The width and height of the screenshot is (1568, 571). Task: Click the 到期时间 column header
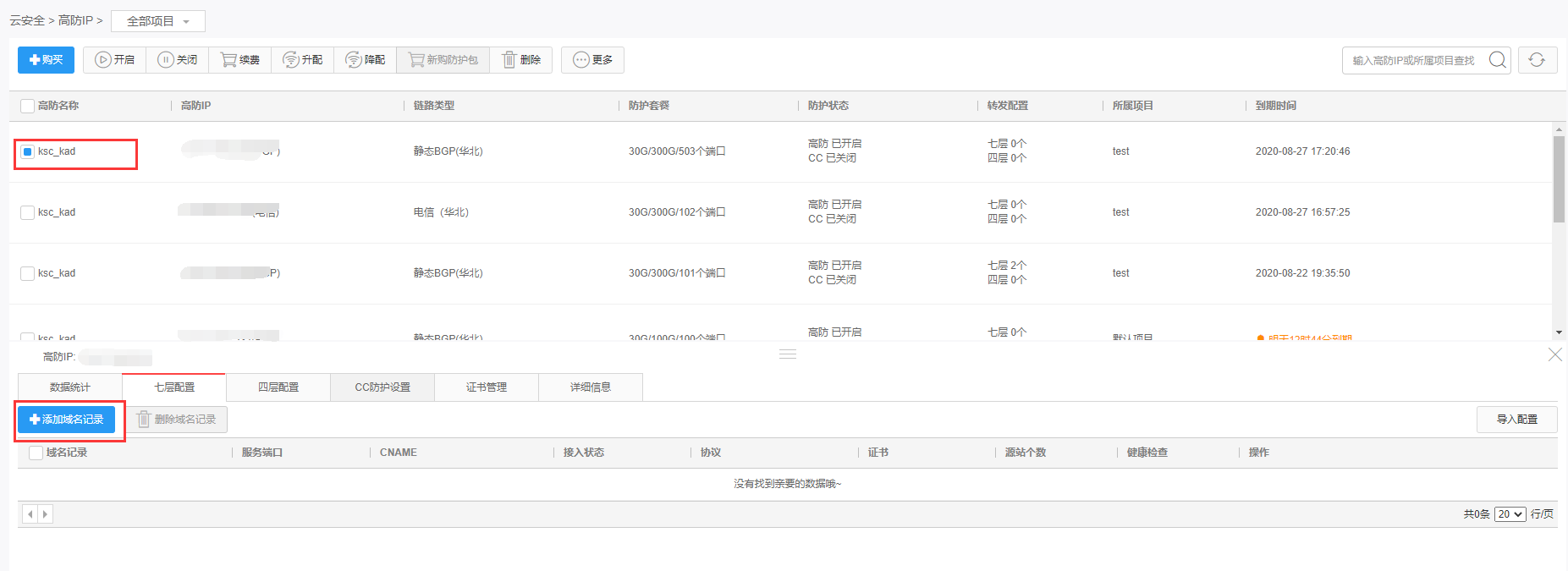point(1276,106)
